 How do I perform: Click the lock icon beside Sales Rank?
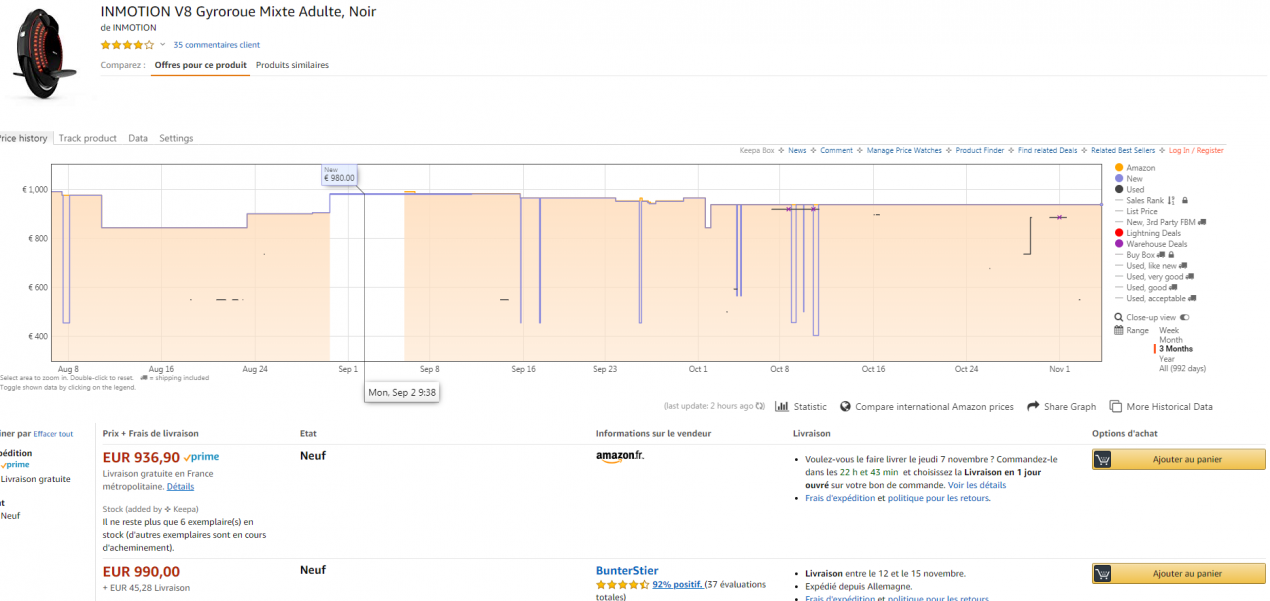1186,201
